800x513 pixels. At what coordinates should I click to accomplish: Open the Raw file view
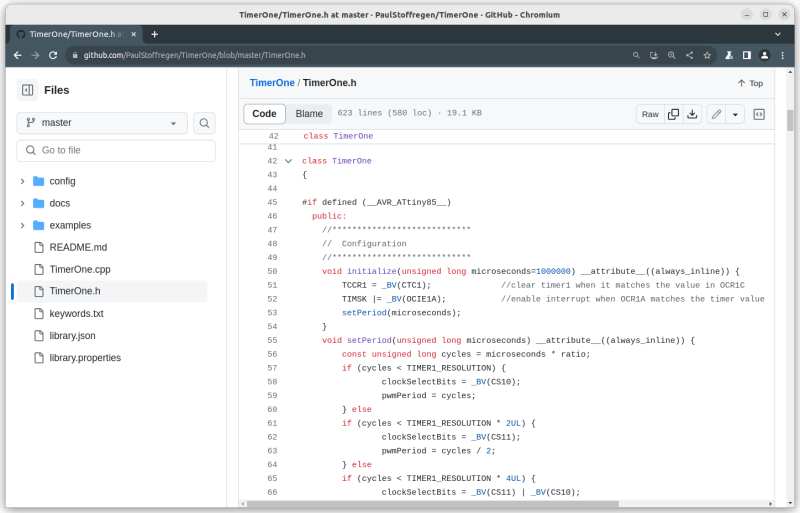650,114
